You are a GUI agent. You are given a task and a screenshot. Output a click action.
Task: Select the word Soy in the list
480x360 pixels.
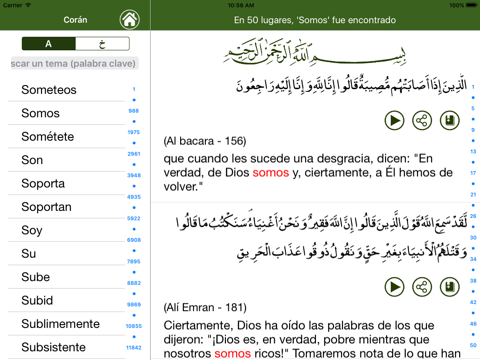[66, 230]
